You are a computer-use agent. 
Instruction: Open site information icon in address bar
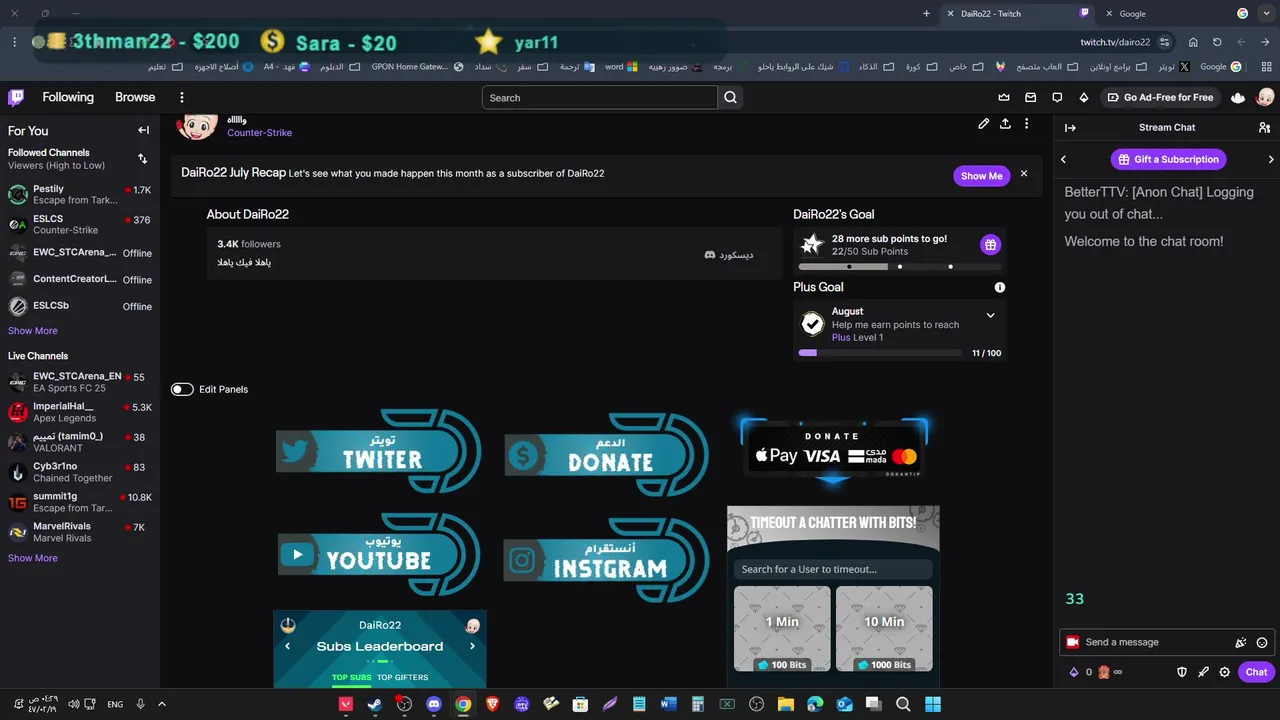[1165, 42]
